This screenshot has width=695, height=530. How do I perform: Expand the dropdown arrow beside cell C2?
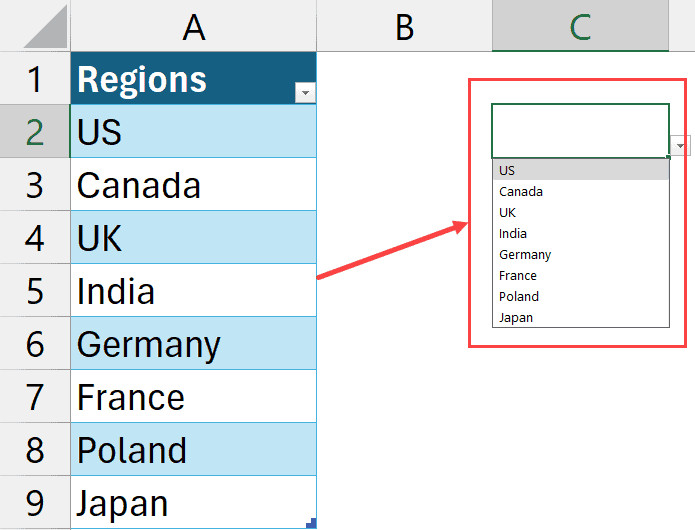tap(681, 146)
